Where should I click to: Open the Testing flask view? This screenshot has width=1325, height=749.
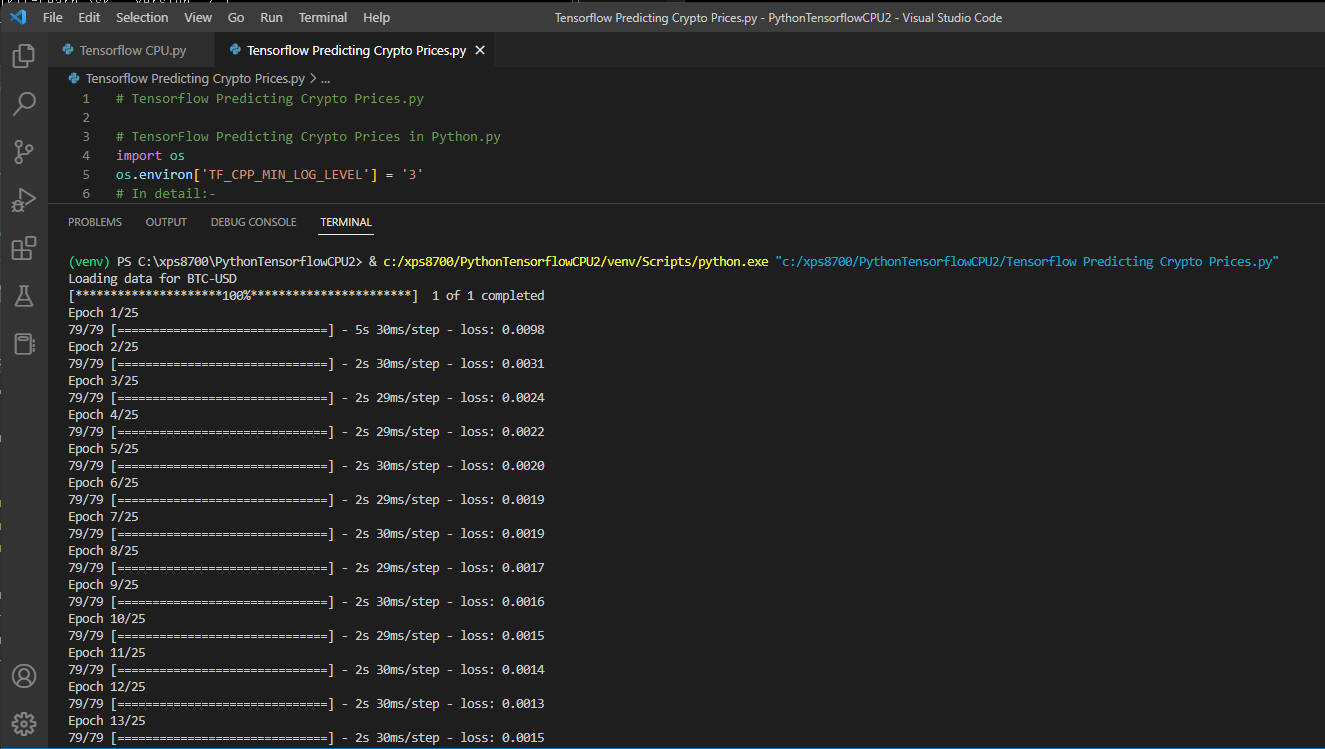click(24, 296)
